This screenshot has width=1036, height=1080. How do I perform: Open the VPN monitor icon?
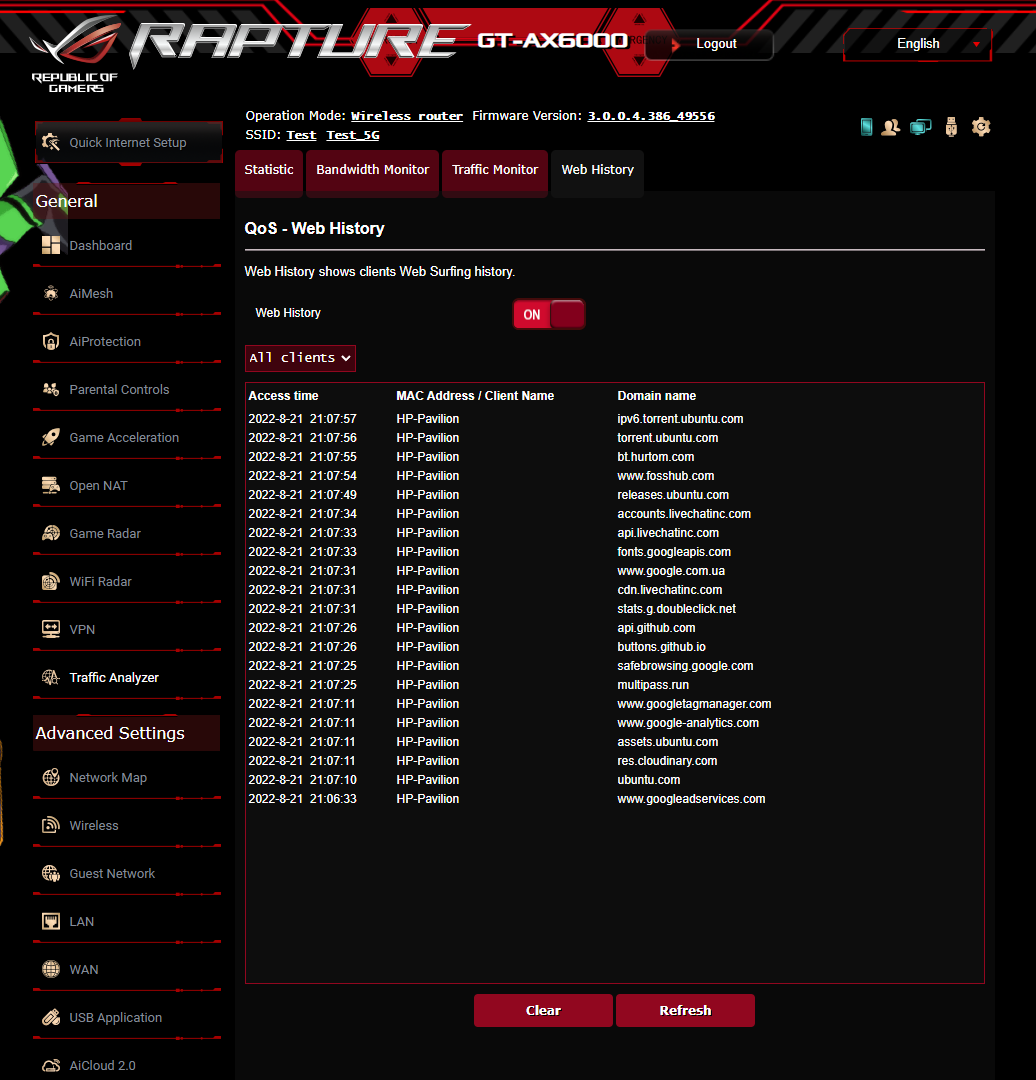pyautogui.click(x=51, y=629)
